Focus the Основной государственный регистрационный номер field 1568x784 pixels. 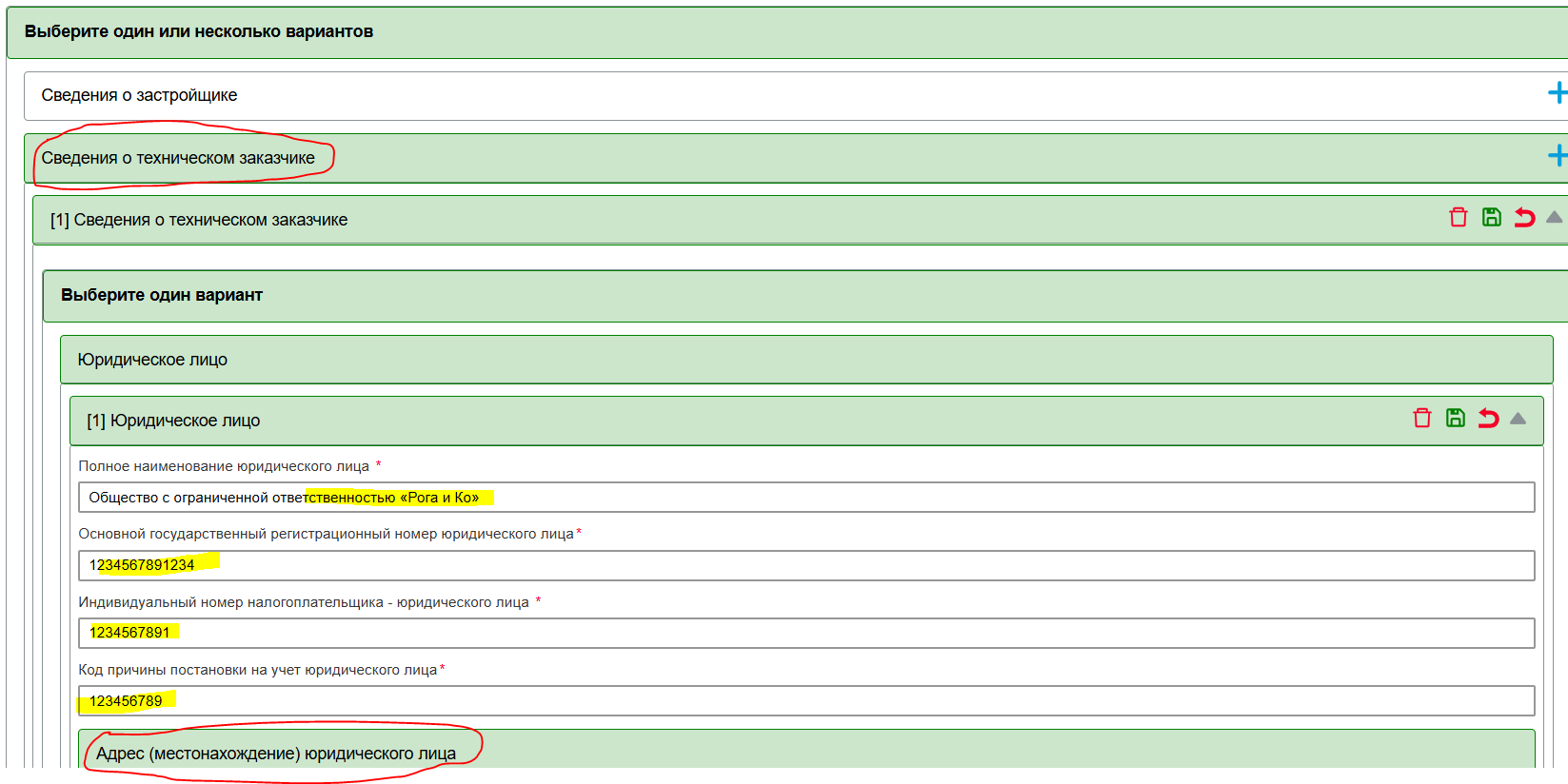(x=805, y=565)
